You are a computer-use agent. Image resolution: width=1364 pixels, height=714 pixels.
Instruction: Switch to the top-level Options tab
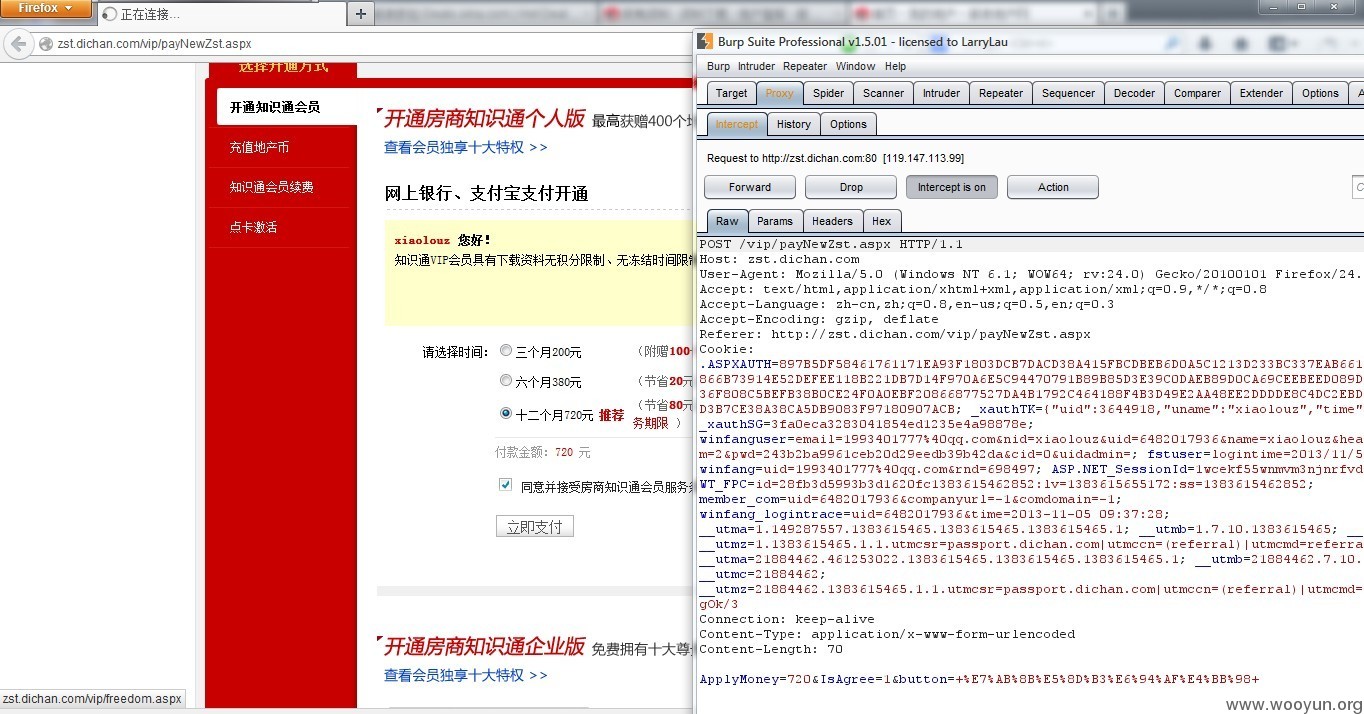pyautogui.click(x=1320, y=93)
